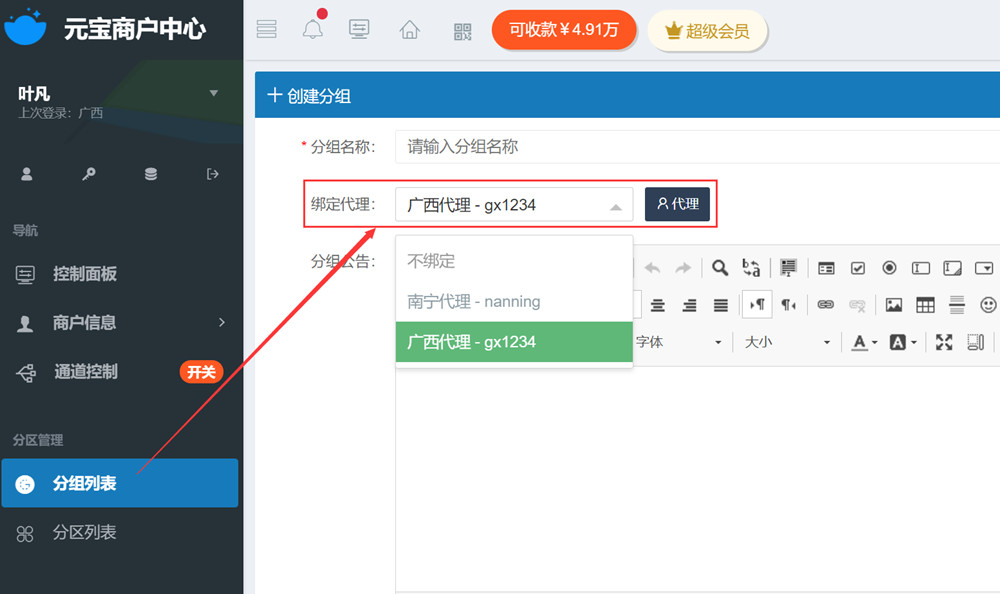Expand the 叶凡 user menu arrow
The height and width of the screenshot is (594, 1000).
point(213,94)
